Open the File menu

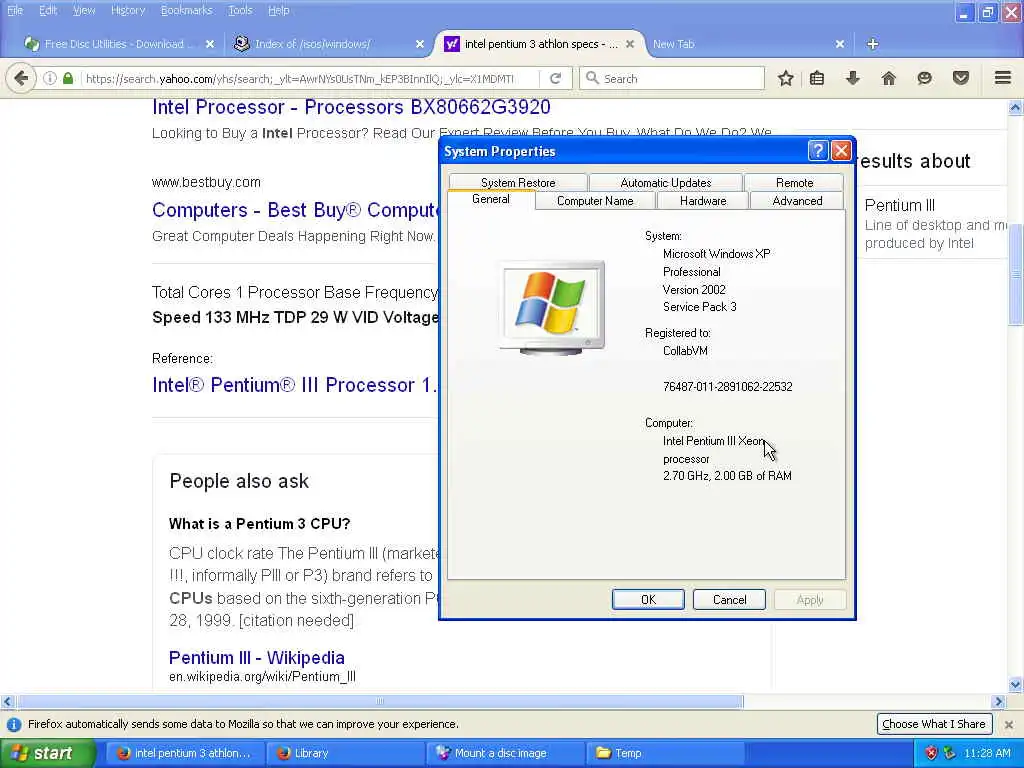click(14, 10)
